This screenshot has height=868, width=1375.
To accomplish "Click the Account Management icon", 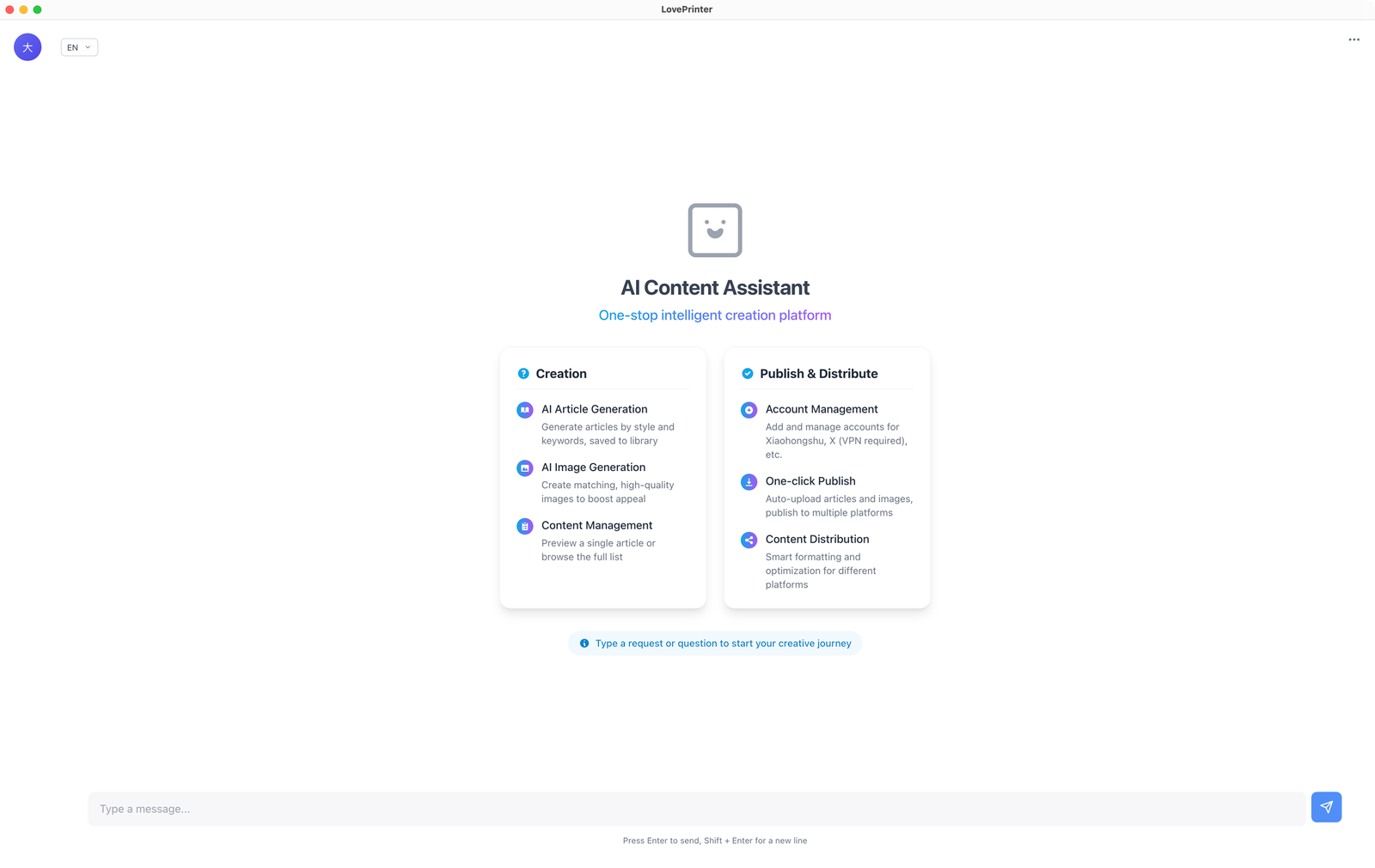I will 749,410.
